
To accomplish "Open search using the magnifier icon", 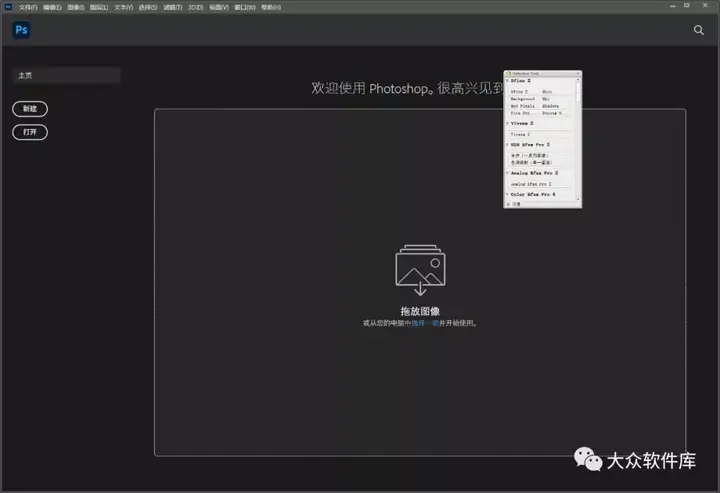I will pos(698,30).
